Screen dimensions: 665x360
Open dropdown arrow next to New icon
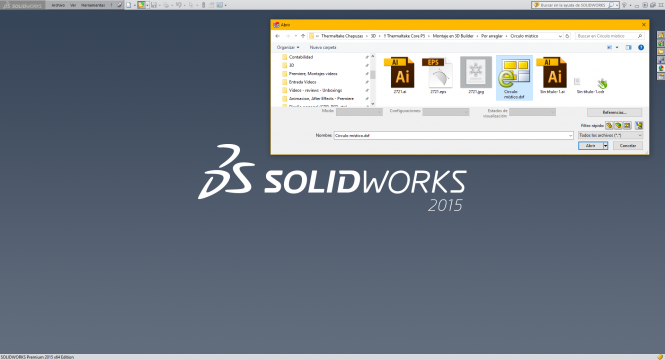tap(134, 6)
